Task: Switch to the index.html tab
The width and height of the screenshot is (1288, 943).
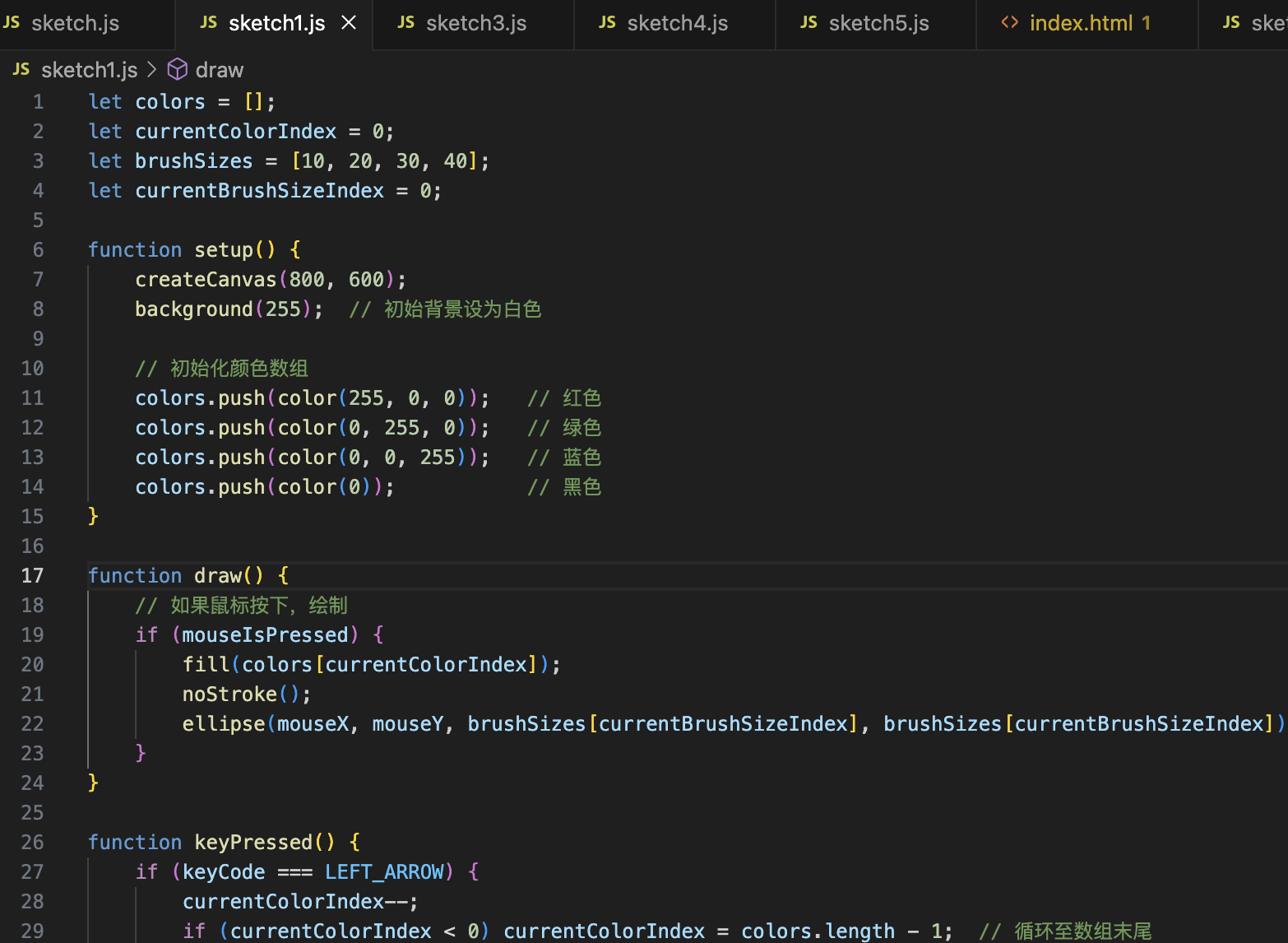Action: pyautogui.click(x=1077, y=23)
